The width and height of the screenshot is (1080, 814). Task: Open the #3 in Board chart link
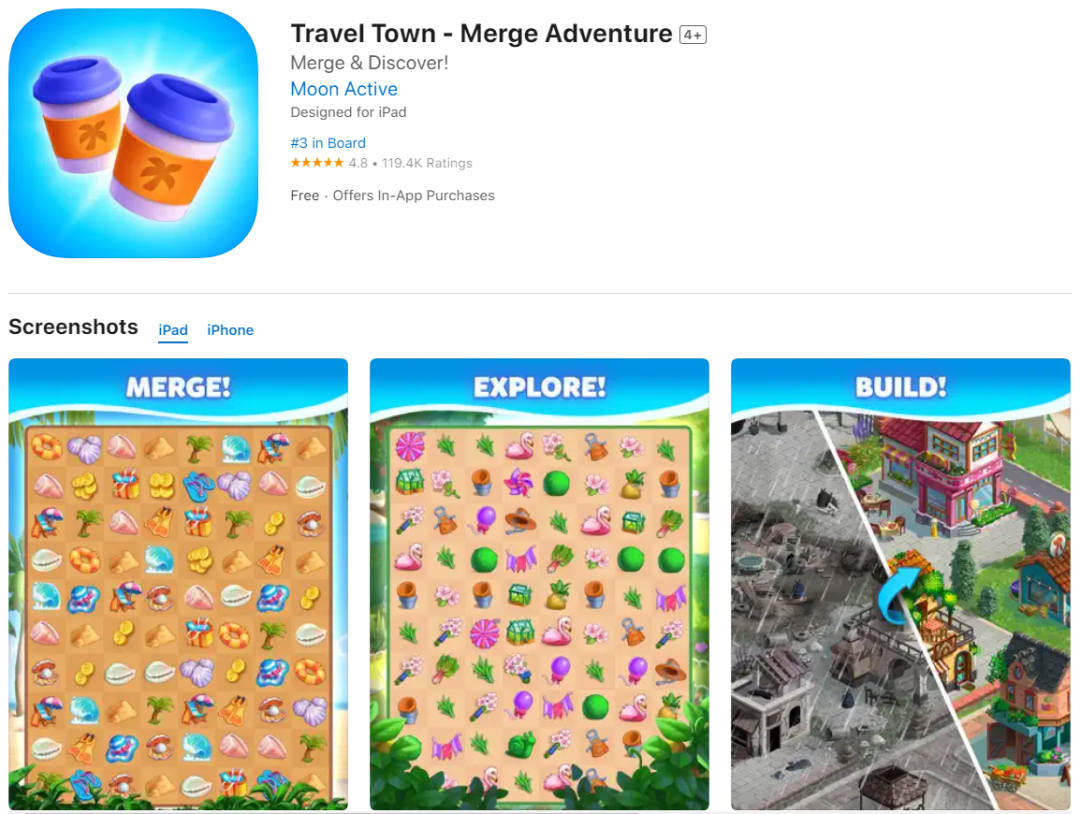pos(328,143)
